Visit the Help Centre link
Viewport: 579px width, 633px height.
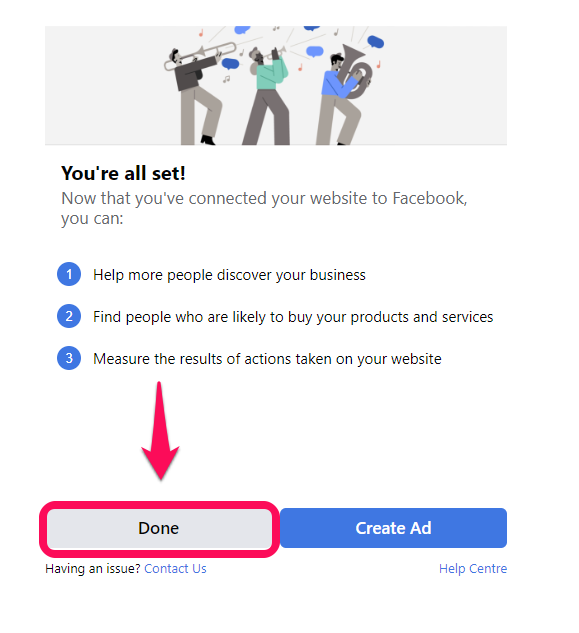tap(473, 568)
